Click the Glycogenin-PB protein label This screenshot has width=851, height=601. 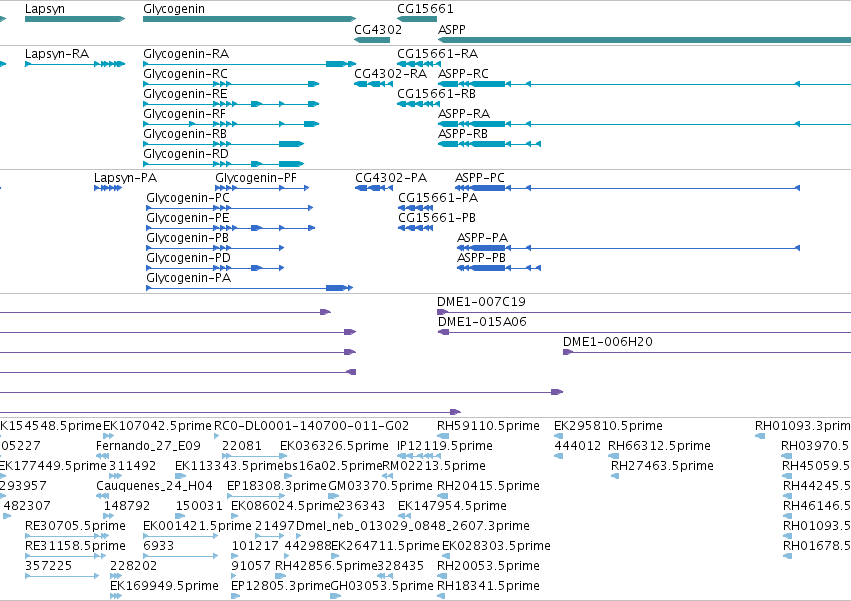pyautogui.click(x=187, y=238)
